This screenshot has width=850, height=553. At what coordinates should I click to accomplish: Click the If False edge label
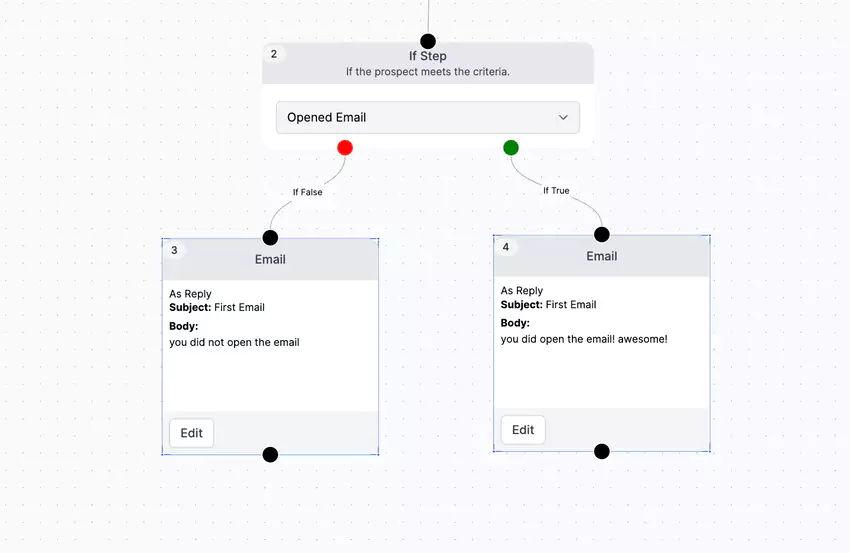click(x=307, y=192)
